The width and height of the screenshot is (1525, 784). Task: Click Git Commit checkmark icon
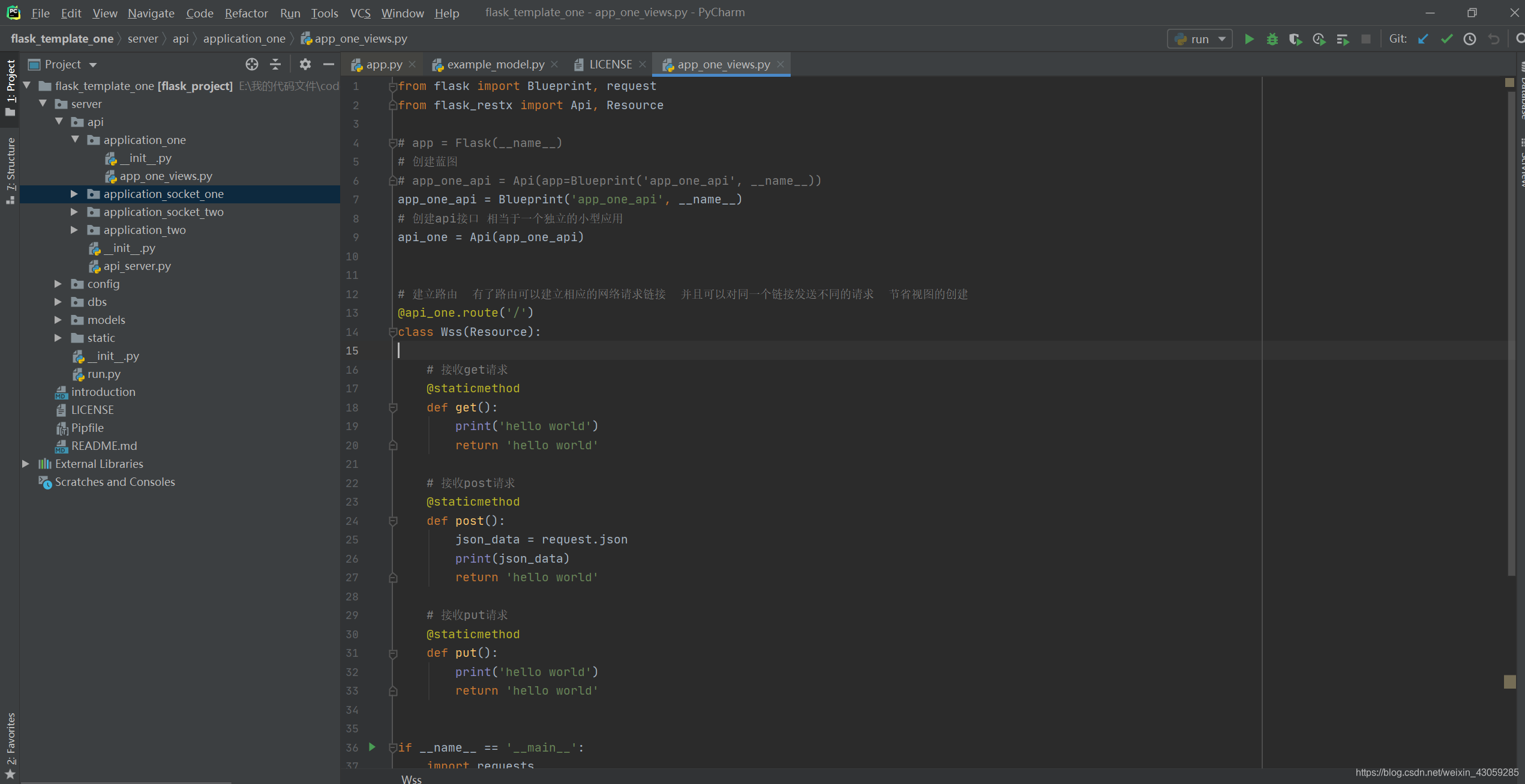click(x=1446, y=39)
